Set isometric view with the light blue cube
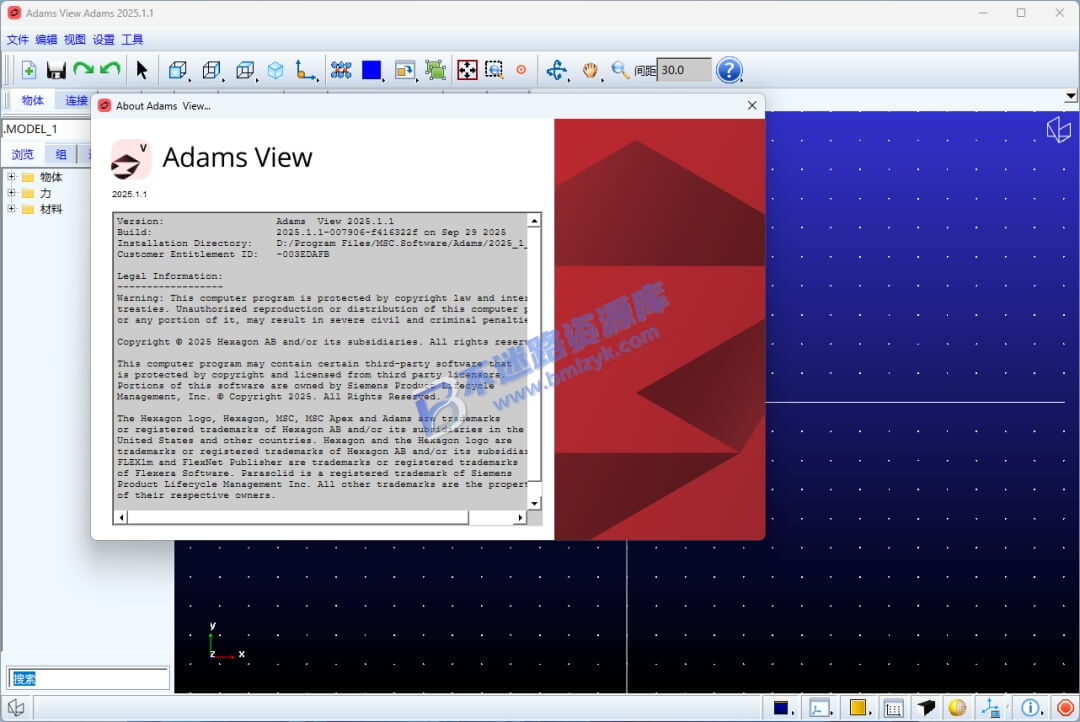This screenshot has width=1080, height=722. (x=276, y=70)
